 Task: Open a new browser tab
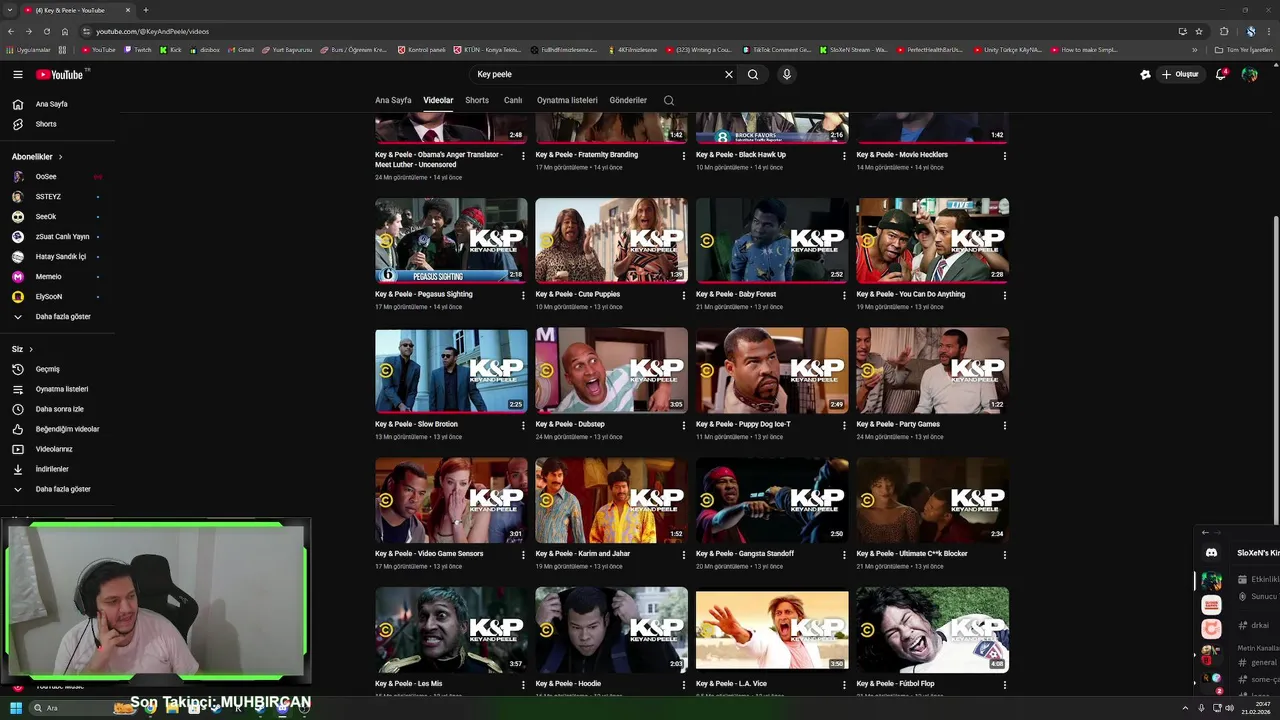coord(146,10)
